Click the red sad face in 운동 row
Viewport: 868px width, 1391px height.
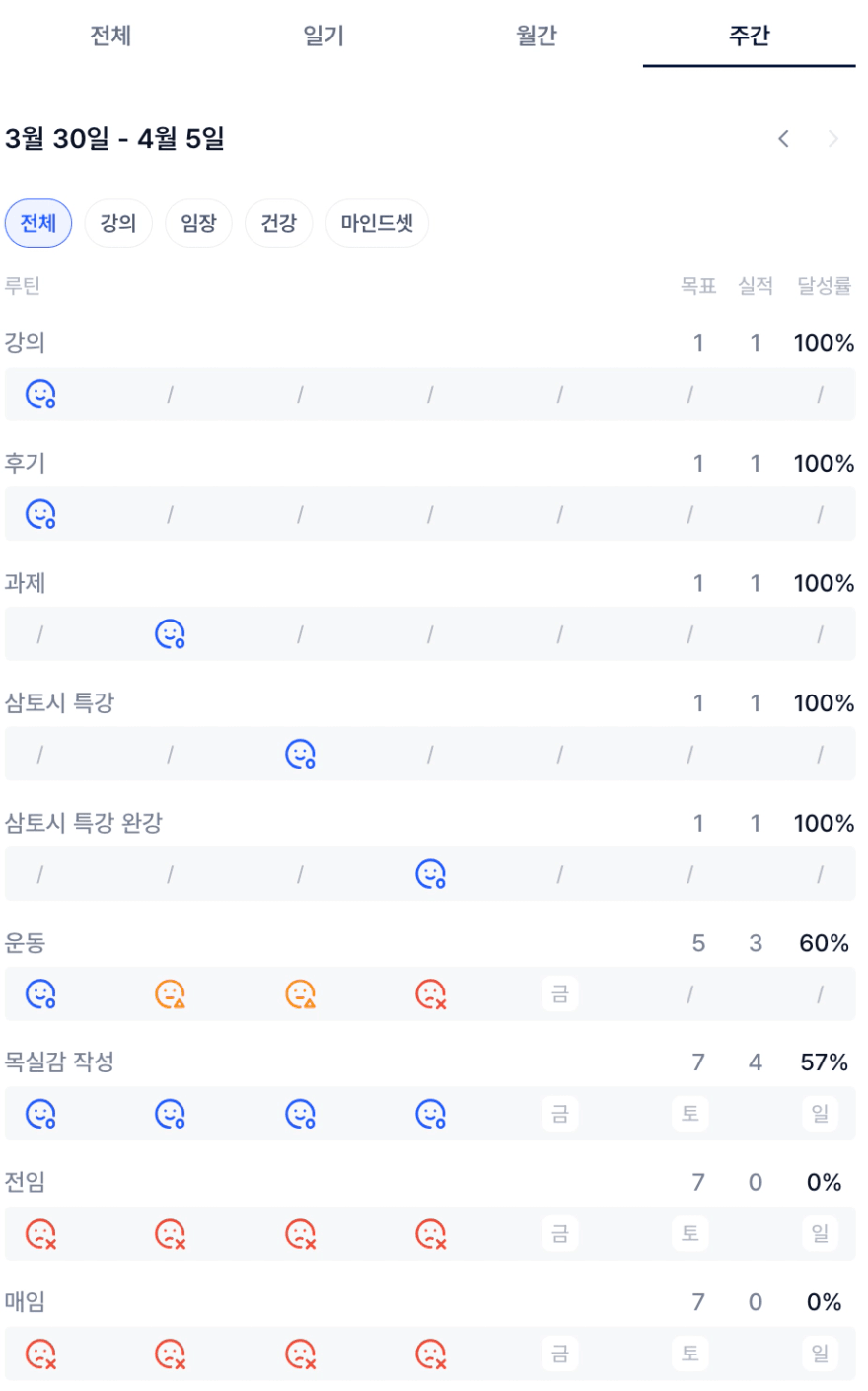430,994
